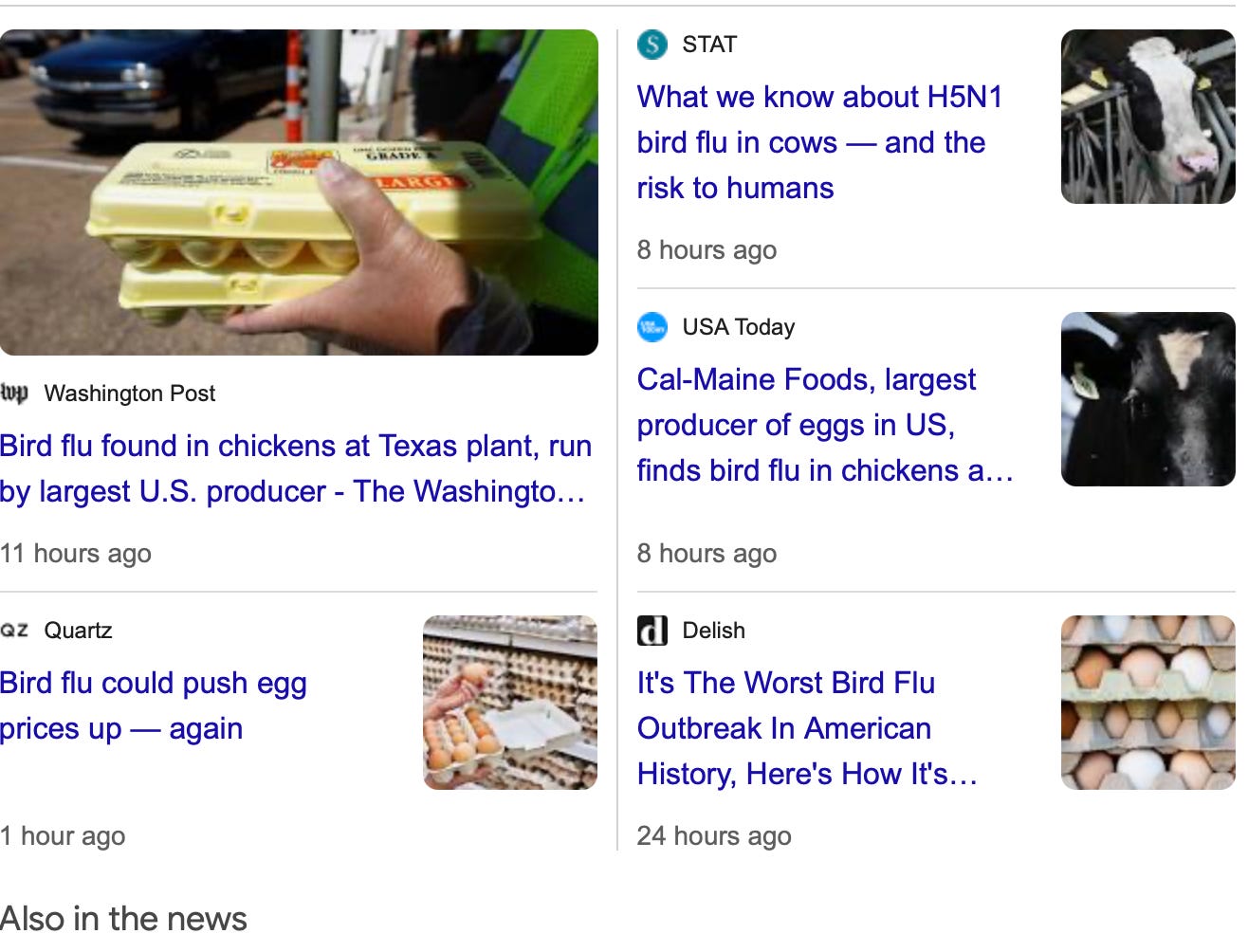1248x952 pixels.
Task: Read the egg prices up again article
Action: 154,705
